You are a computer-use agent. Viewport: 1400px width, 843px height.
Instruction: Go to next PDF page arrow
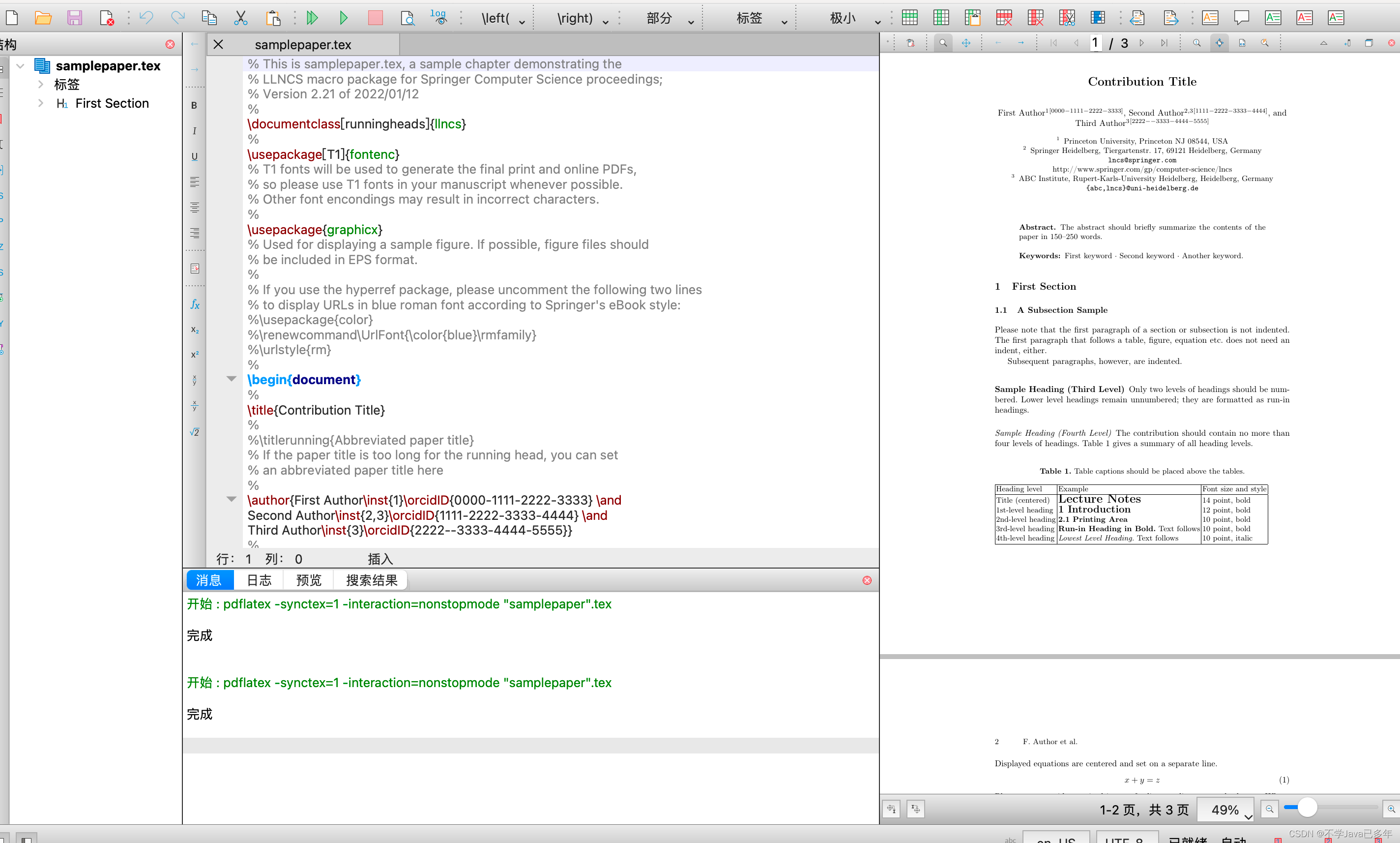[1142, 43]
